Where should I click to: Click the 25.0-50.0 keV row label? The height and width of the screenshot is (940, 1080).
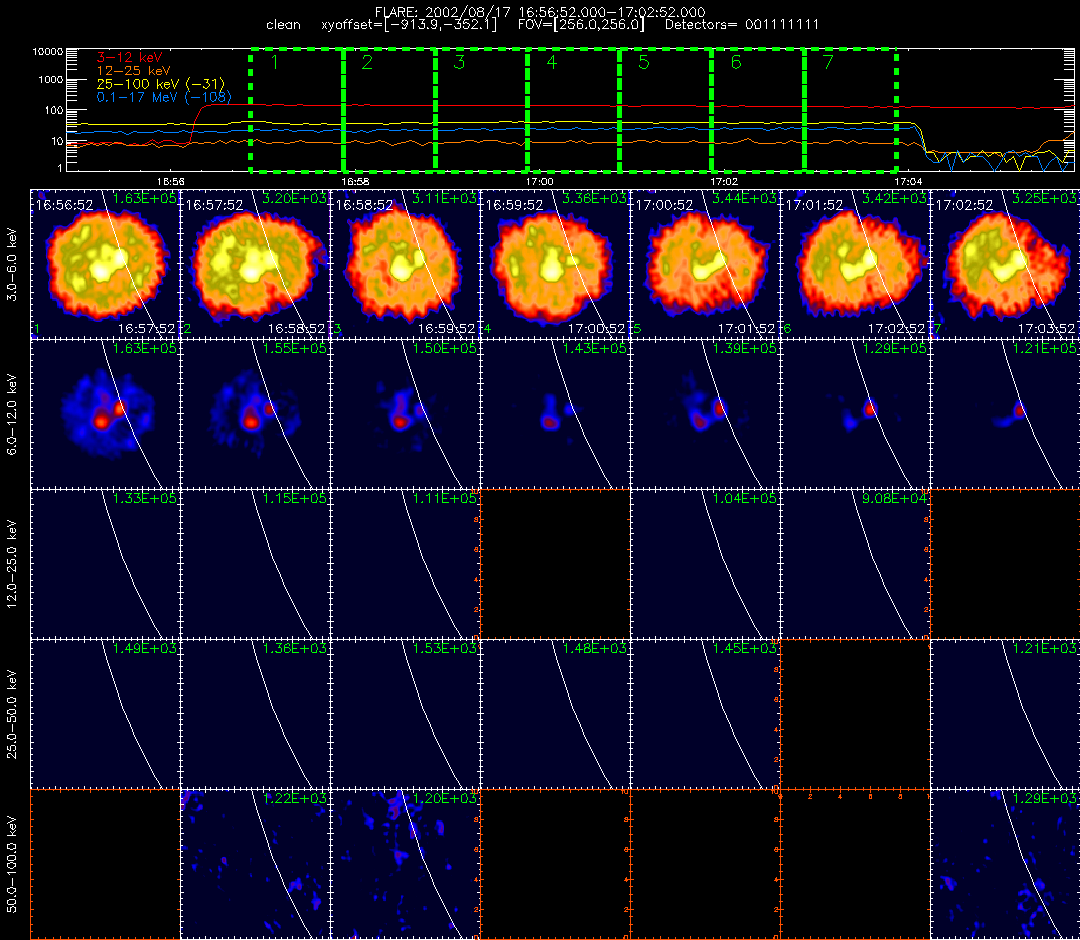(12, 714)
